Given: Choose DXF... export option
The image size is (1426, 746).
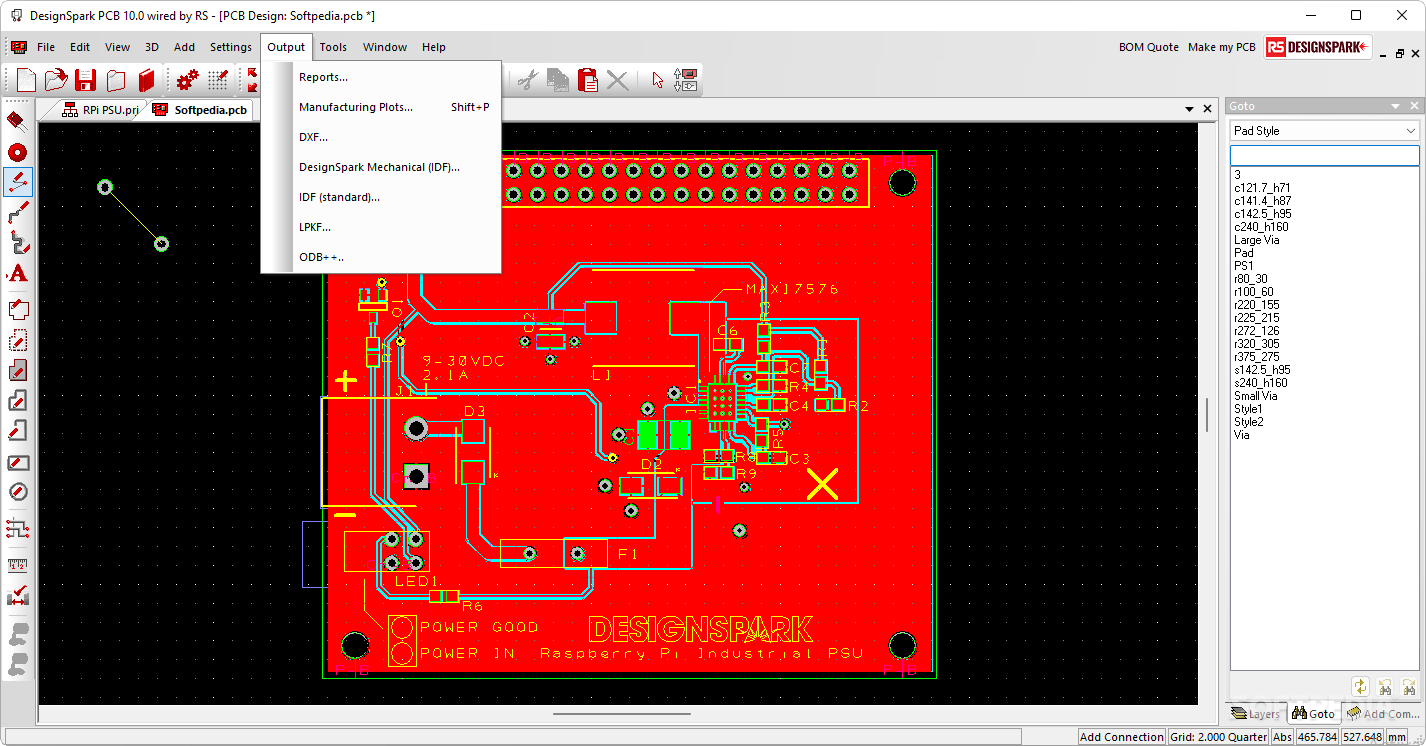Looking at the screenshot, I should [x=381, y=137].
